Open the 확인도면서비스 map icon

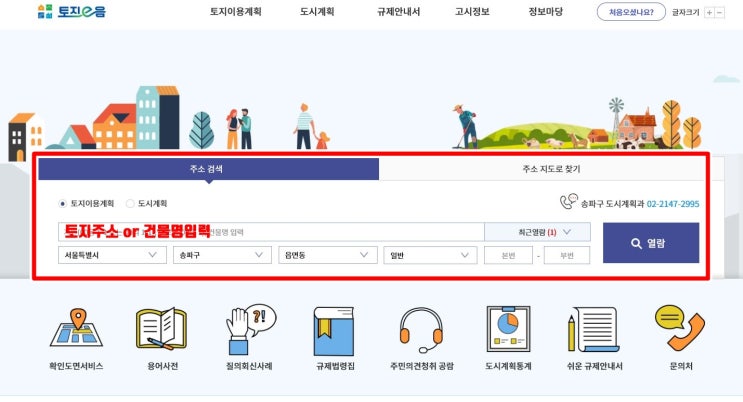pos(76,328)
